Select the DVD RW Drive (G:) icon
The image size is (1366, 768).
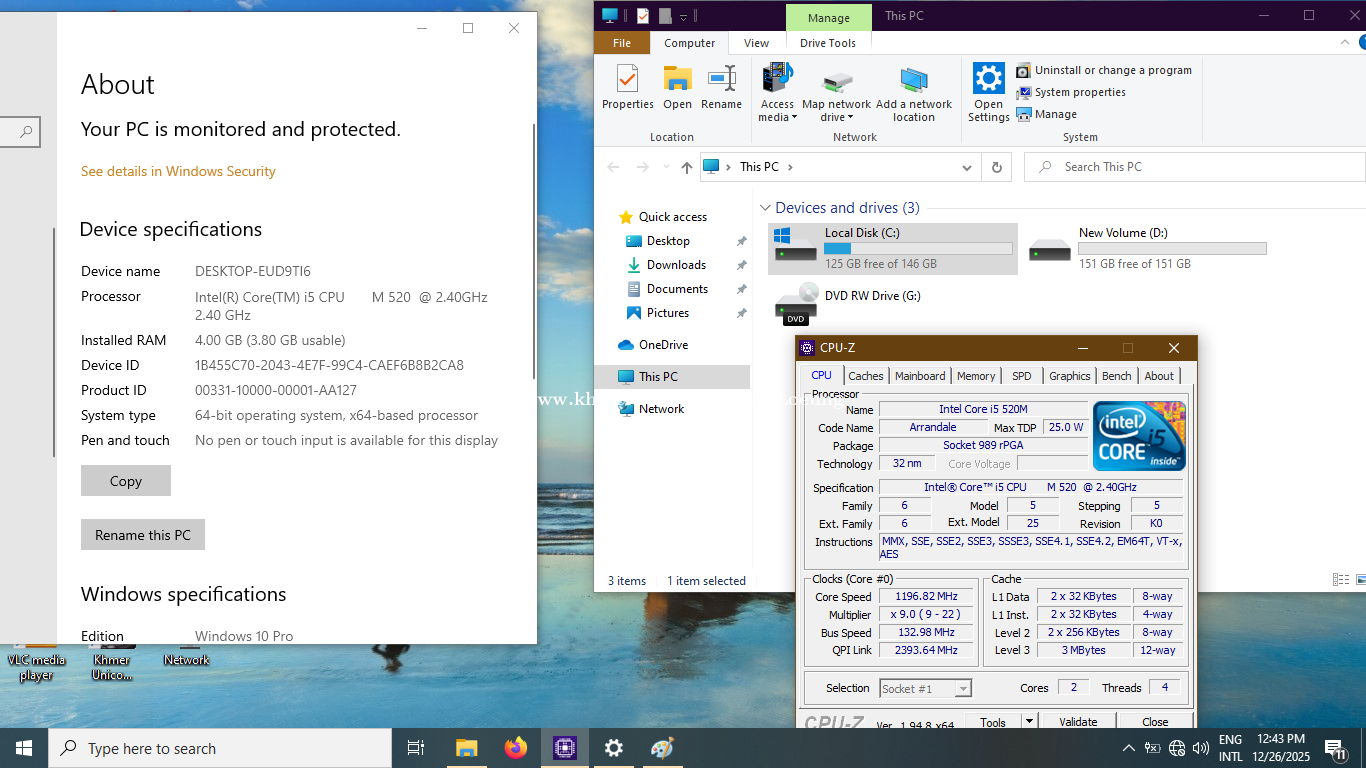point(796,304)
